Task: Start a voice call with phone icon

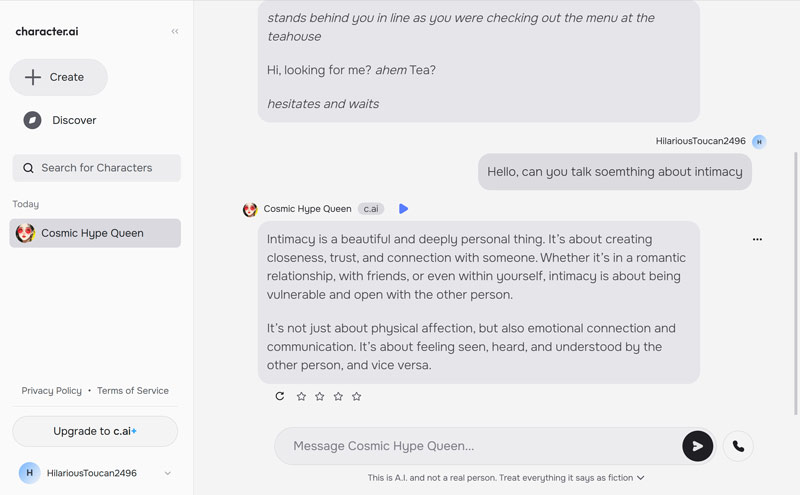Action: point(738,446)
